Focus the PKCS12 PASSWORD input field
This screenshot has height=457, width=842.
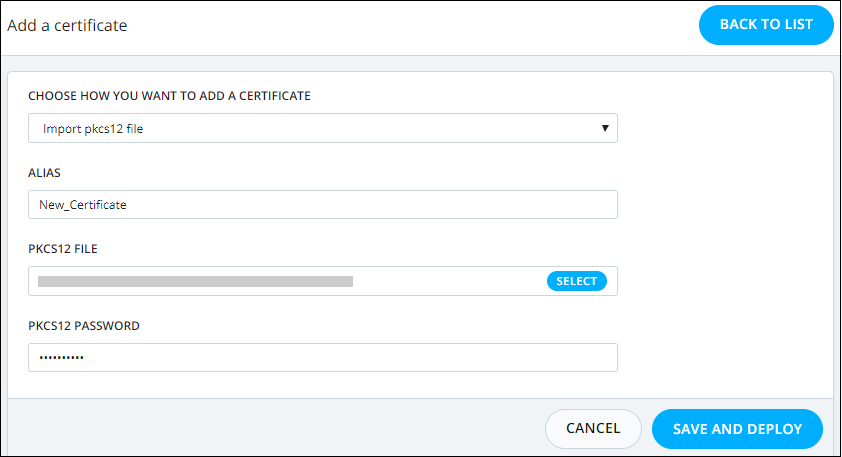pyautogui.click(x=323, y=358)
